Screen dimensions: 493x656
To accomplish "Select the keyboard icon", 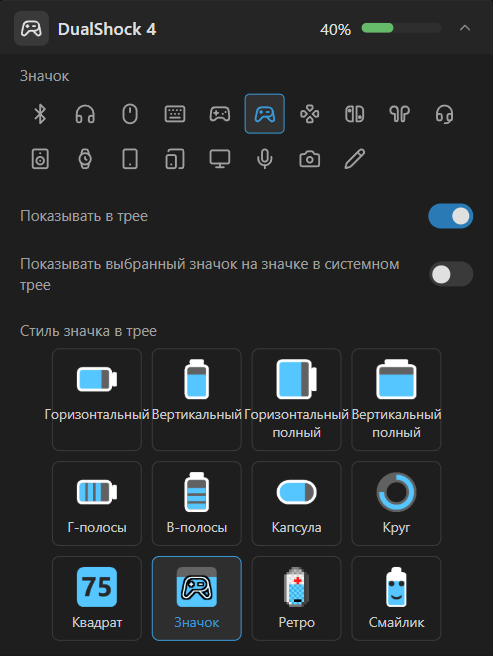I will [x=175, y=114].
